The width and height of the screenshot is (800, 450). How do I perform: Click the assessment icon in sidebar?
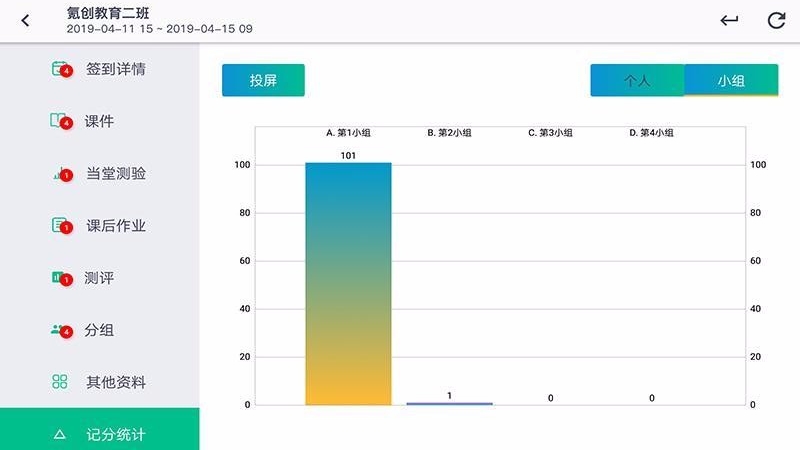click(59, 277)
